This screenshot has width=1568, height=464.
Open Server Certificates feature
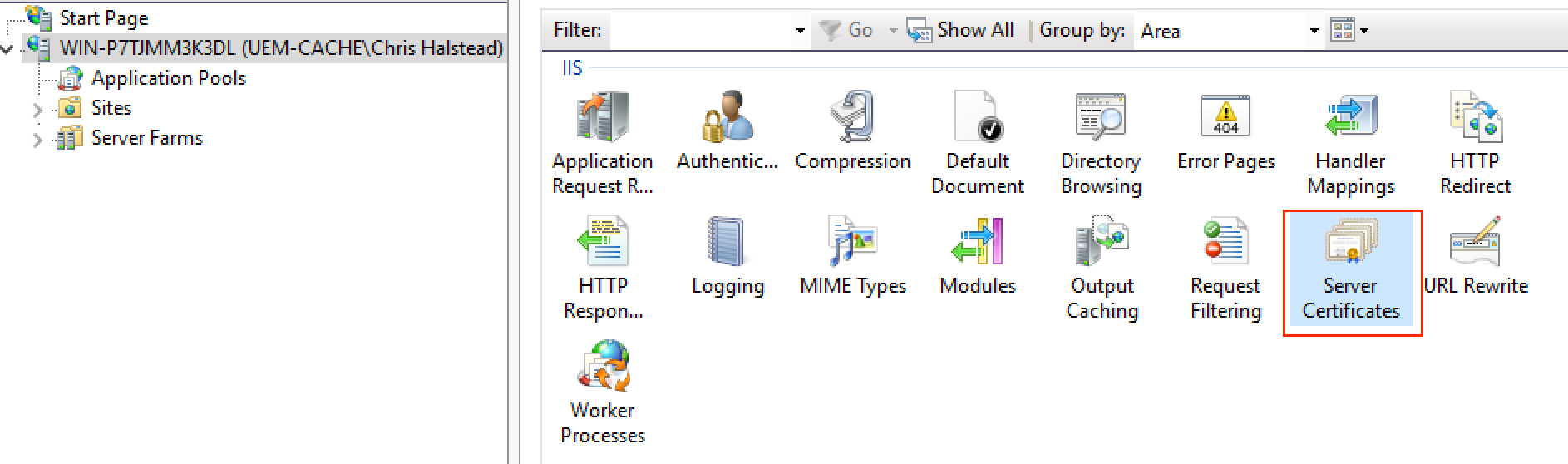1351,271
